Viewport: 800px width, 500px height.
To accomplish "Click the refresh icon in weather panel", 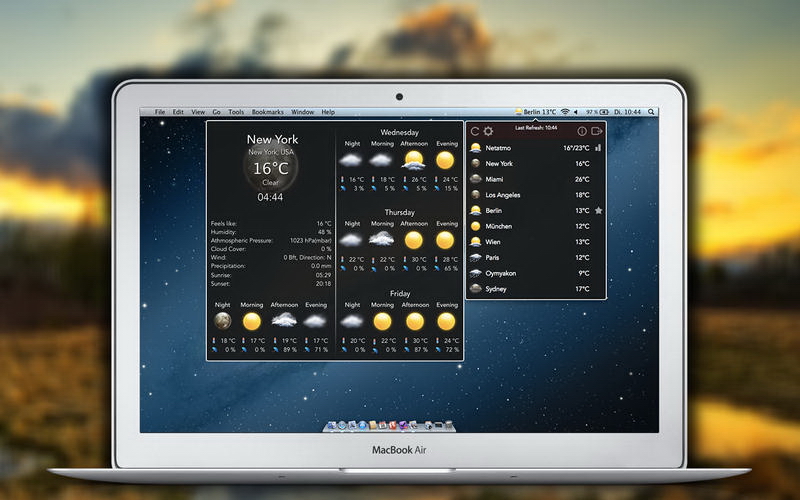I will 475,131.
